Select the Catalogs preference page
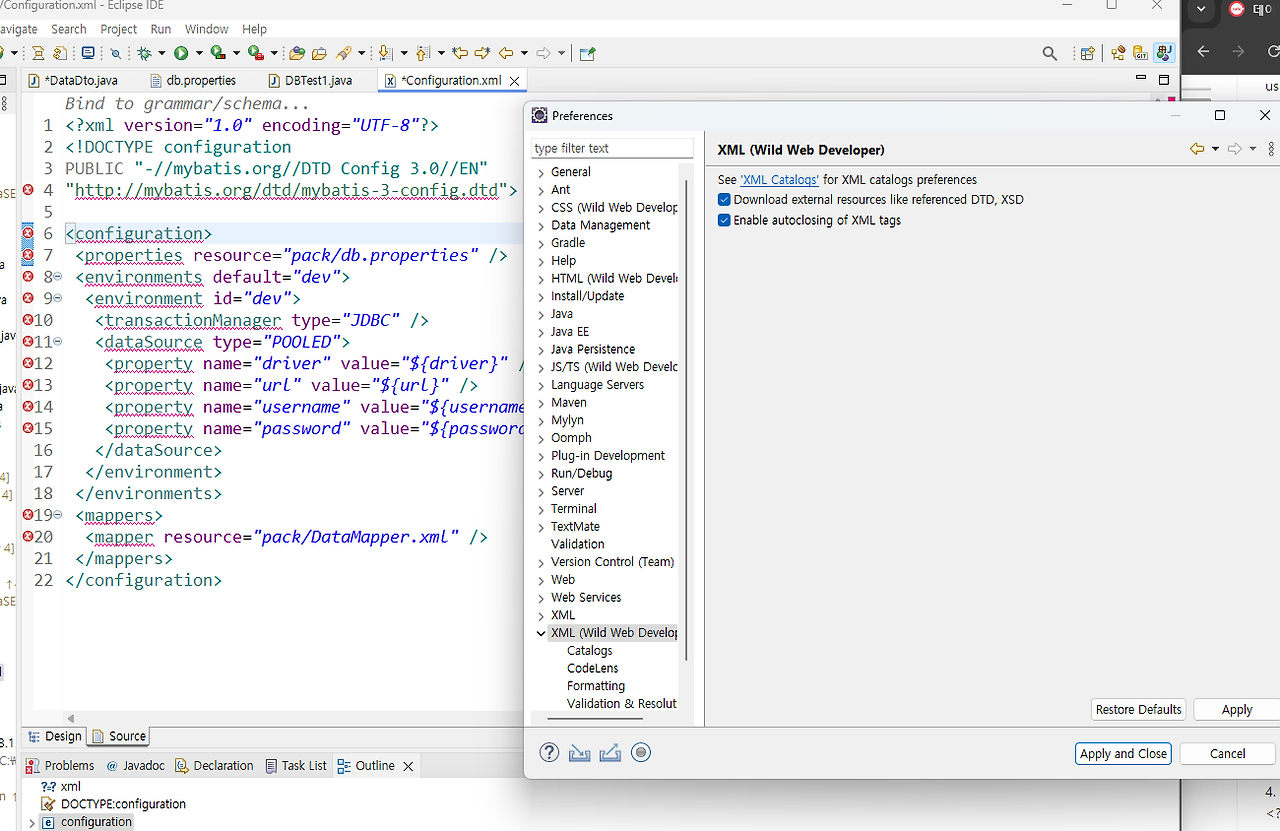 [x=589, y=651]
